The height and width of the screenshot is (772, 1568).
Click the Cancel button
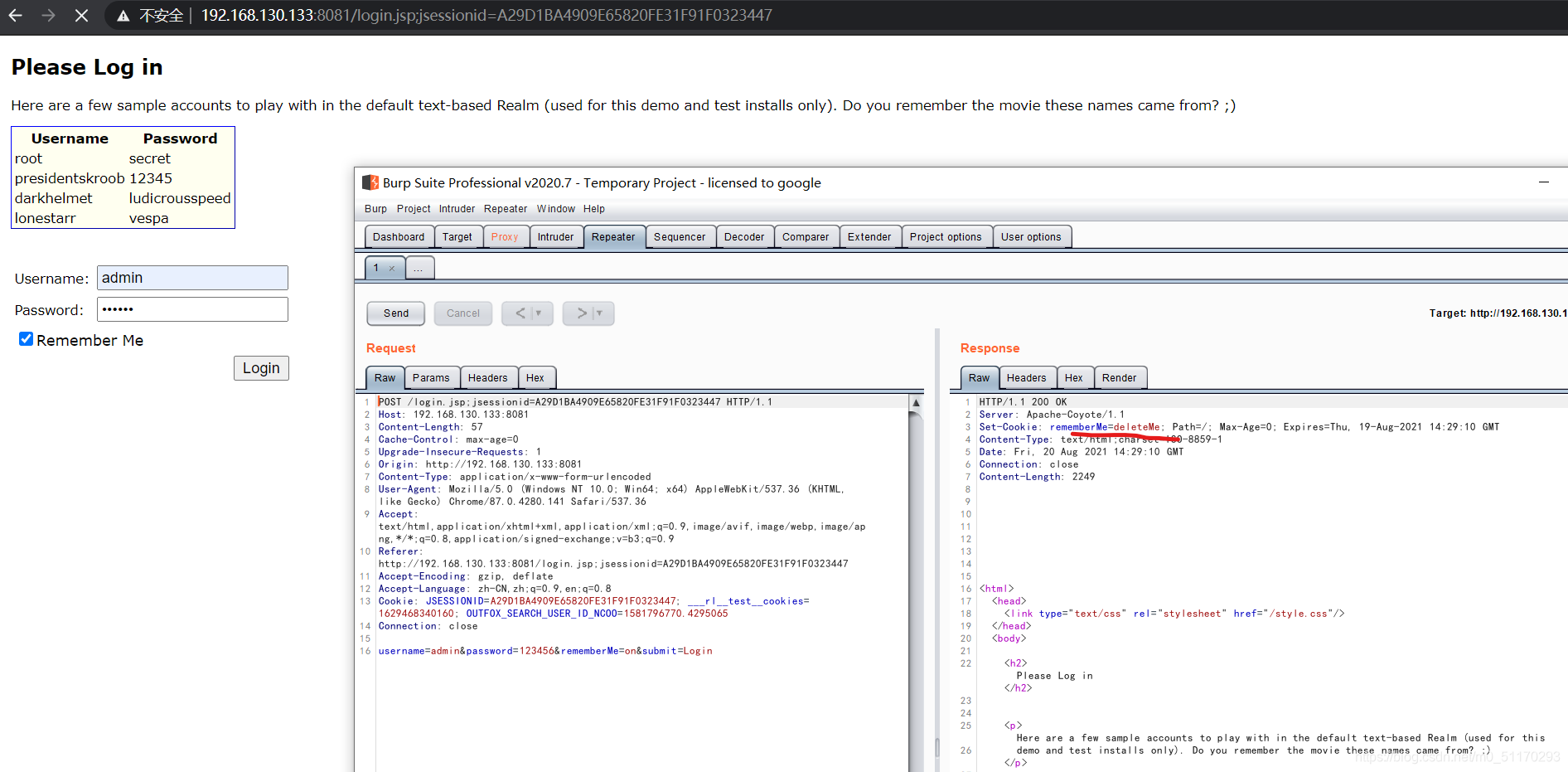point(463,313)
